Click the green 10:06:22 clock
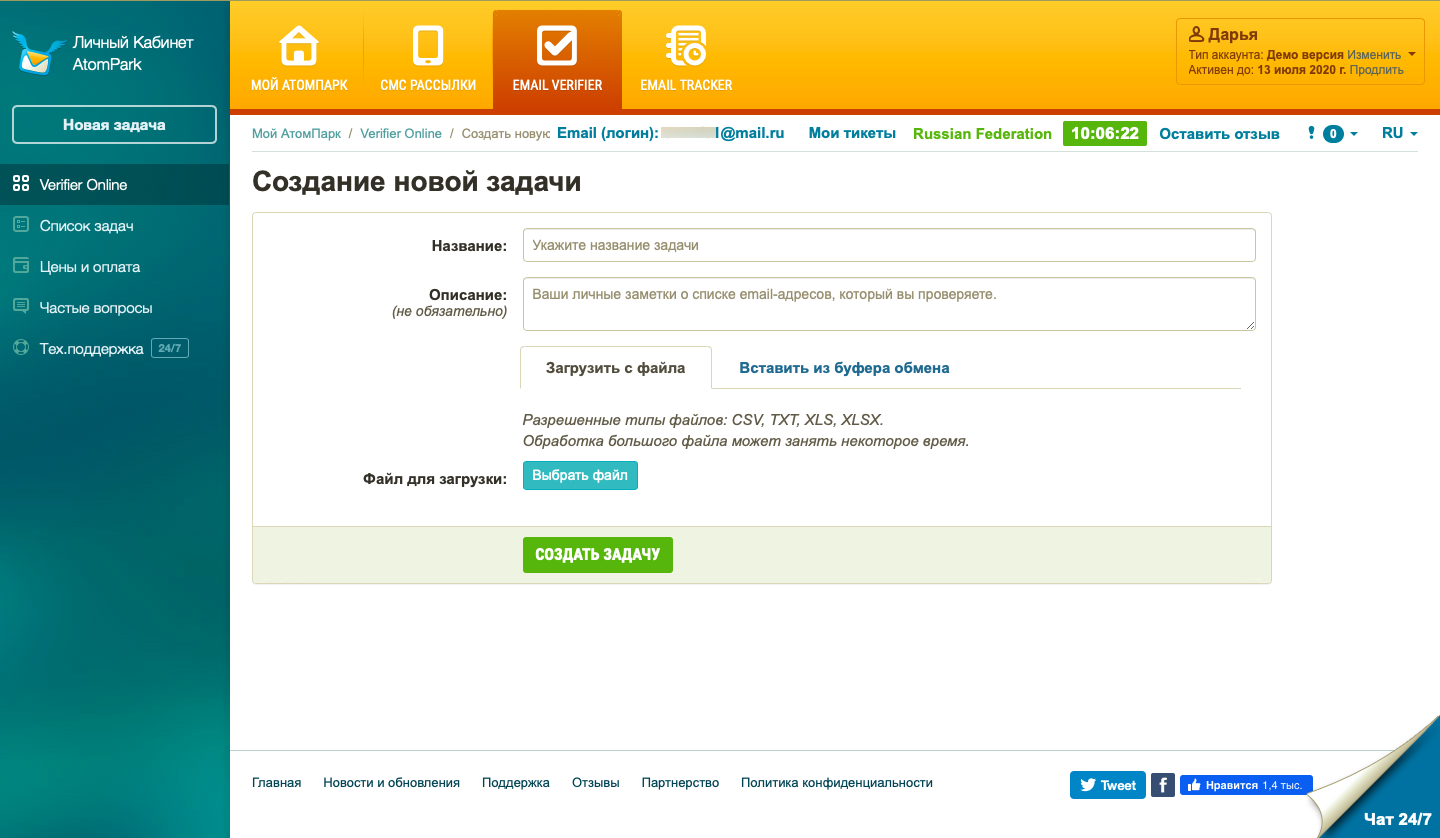 pyautogui.click(x=1105, y=133)
